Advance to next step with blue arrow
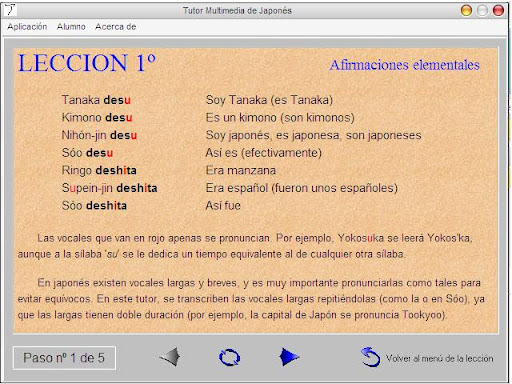This screenshot has width=512, height=384. [289, 357]
